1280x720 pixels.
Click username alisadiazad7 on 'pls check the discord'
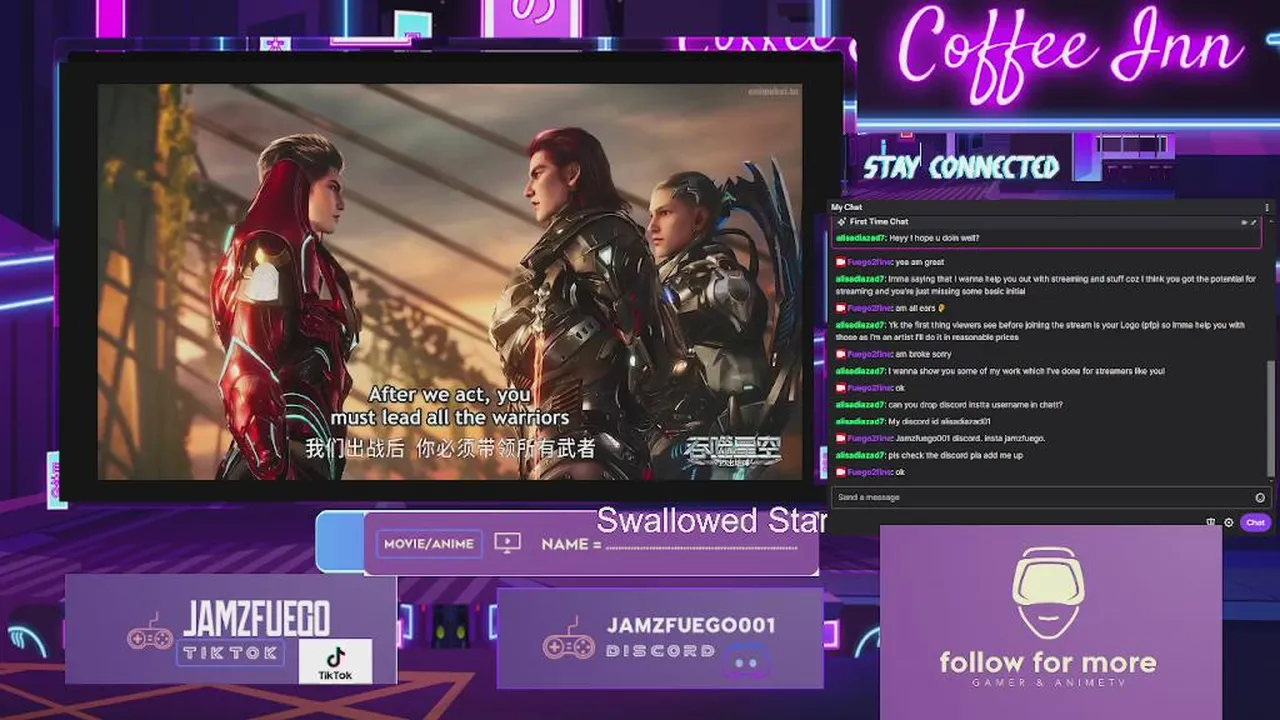click(860, 455)
